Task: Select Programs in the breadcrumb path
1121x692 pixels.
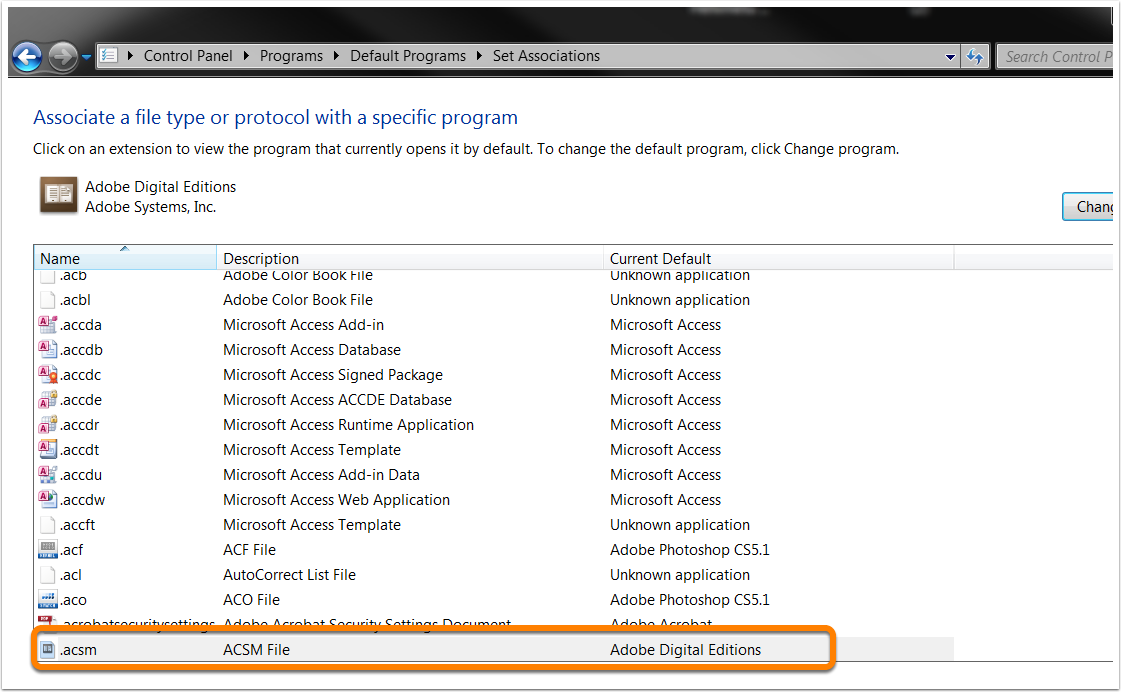Action: (291, 56)
